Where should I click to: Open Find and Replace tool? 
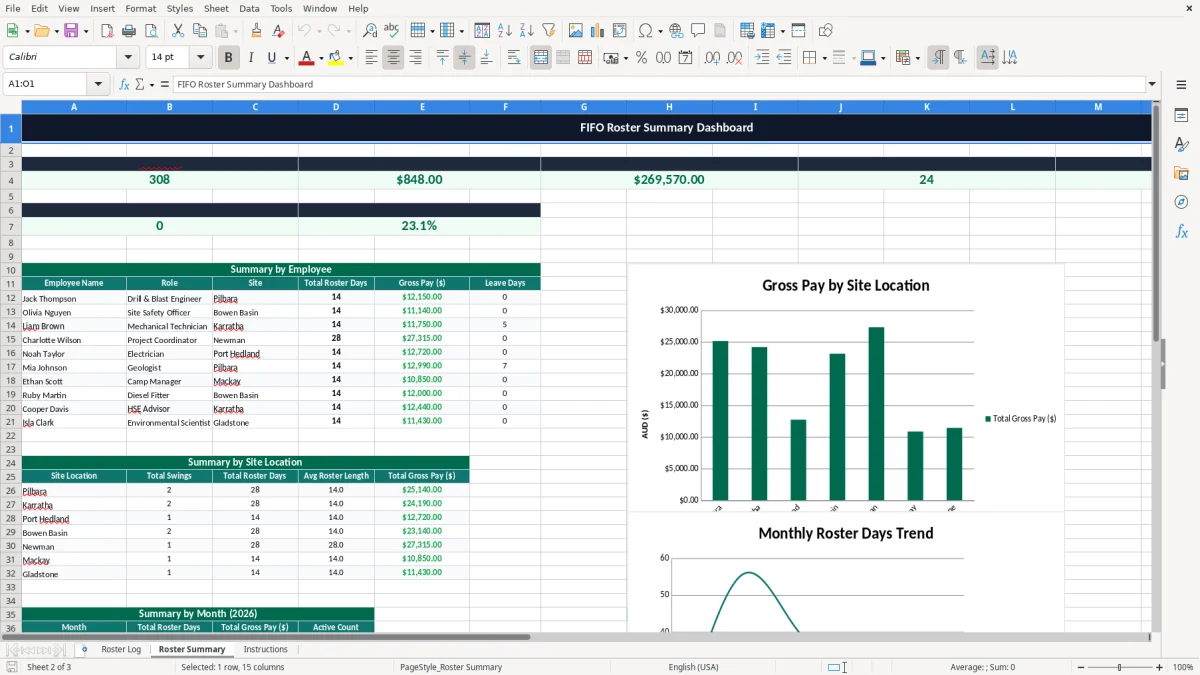[370, 31]
